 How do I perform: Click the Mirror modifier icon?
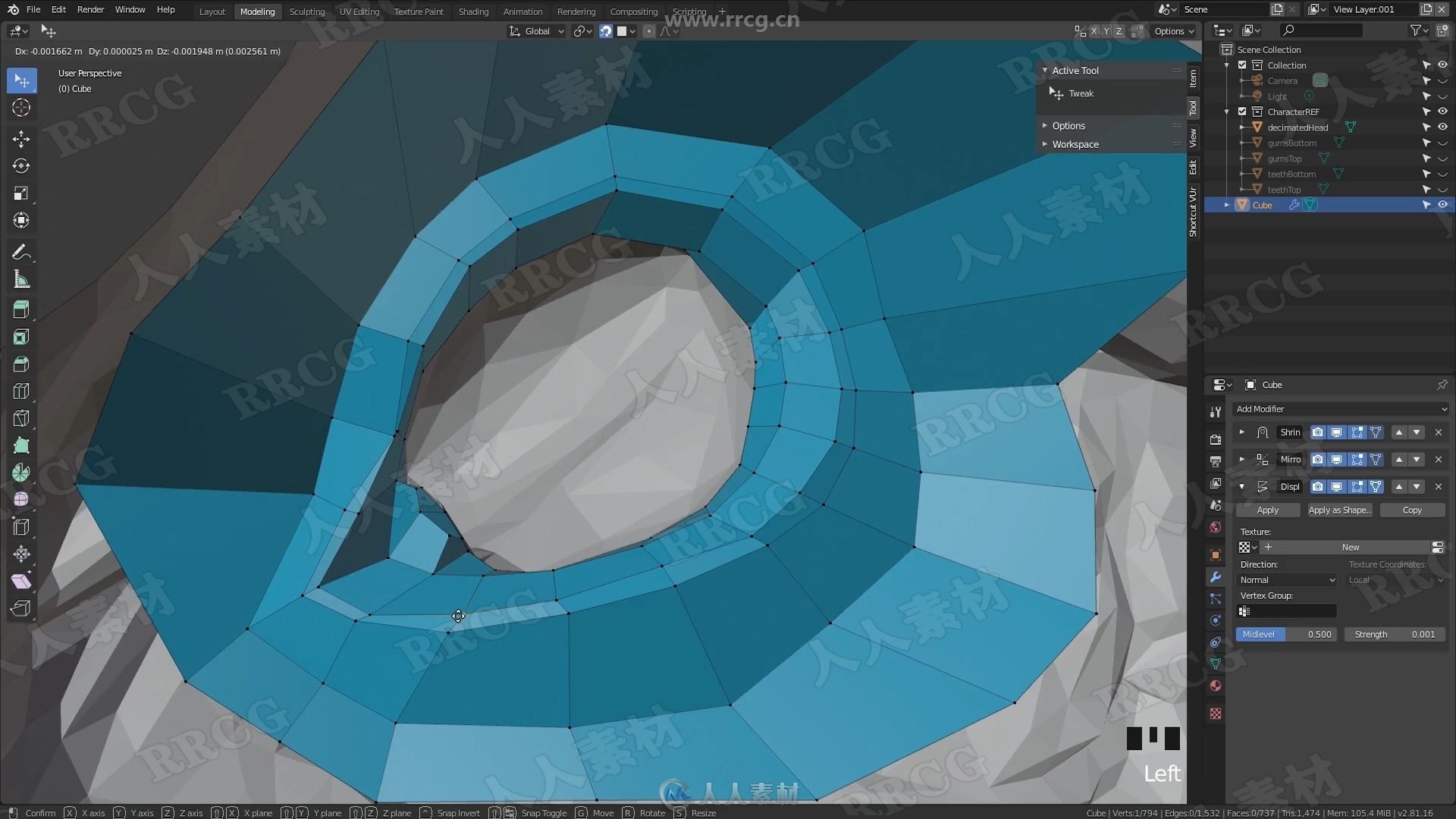[x=1262, y=459]
